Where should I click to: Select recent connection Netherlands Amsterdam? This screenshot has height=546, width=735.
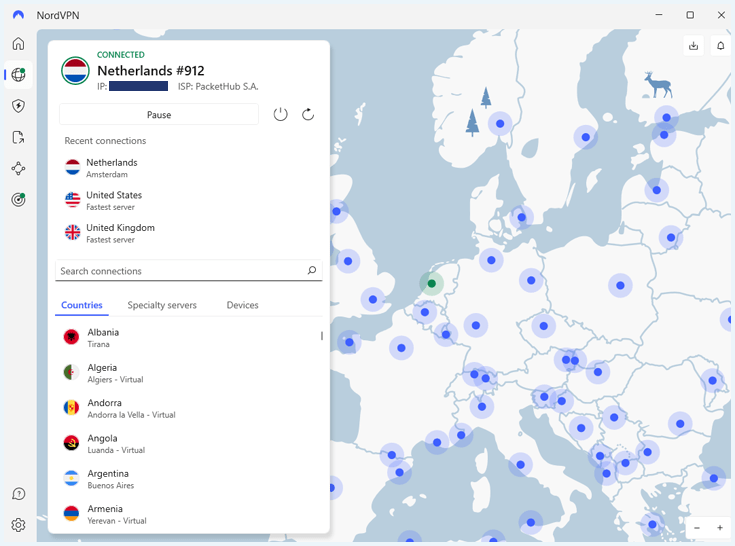188,168
